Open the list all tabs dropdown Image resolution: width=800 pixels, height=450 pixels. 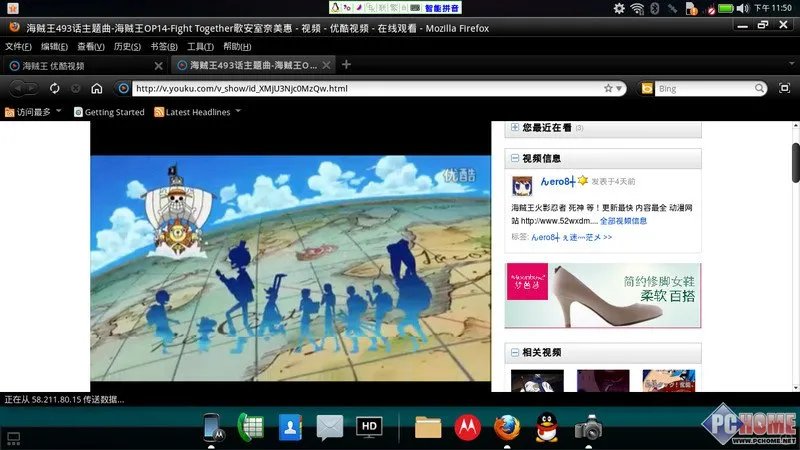pyautogui.click(x=792, y=64)
